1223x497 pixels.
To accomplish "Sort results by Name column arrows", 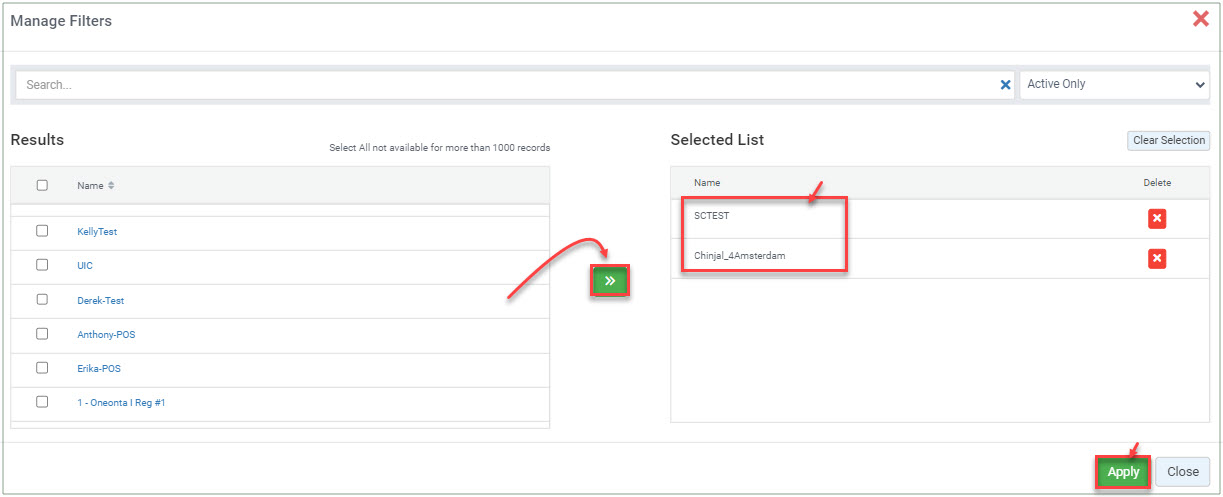I will tap(111, 185).
